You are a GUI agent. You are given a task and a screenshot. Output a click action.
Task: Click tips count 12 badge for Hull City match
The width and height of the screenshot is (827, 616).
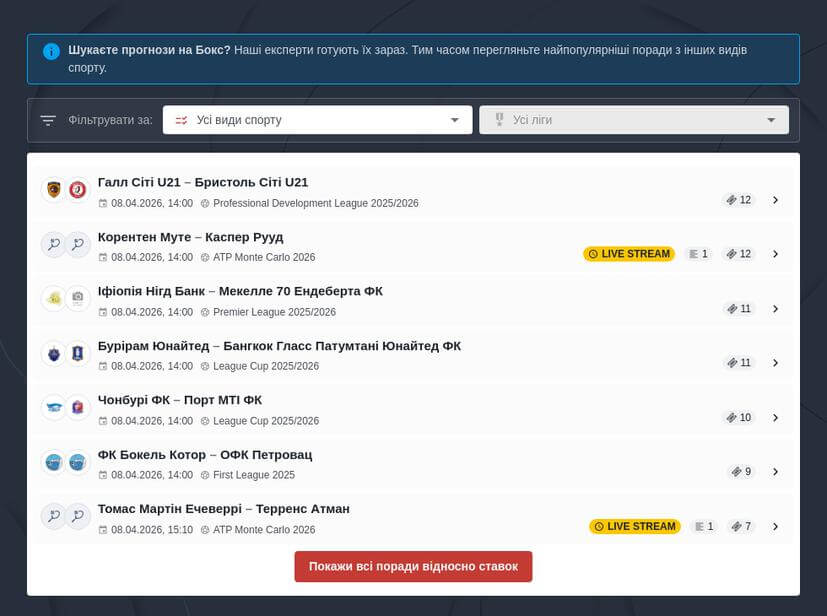coord(738,200)
